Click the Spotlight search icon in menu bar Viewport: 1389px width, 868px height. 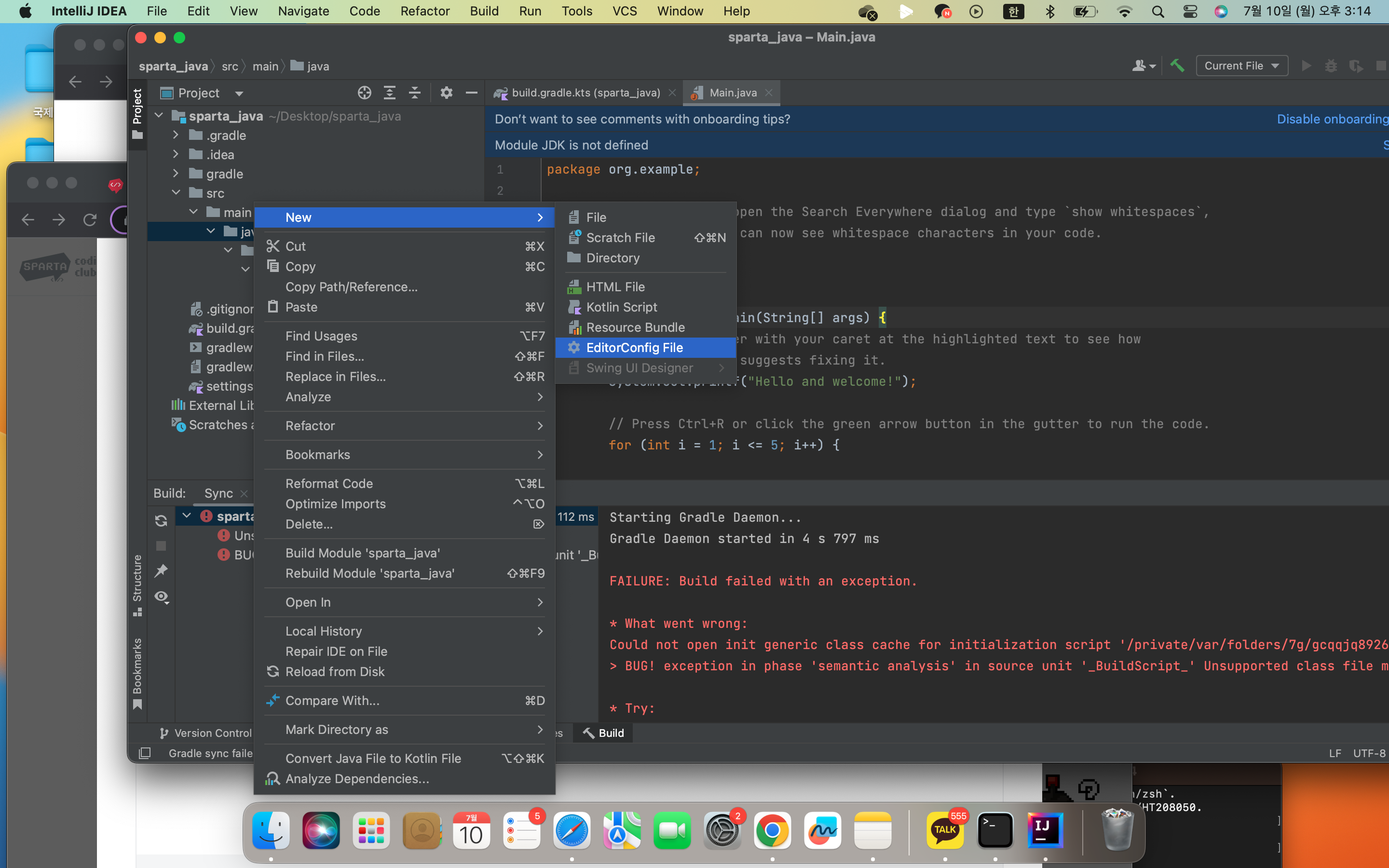pyautogui.click(x=1157, y=12)
